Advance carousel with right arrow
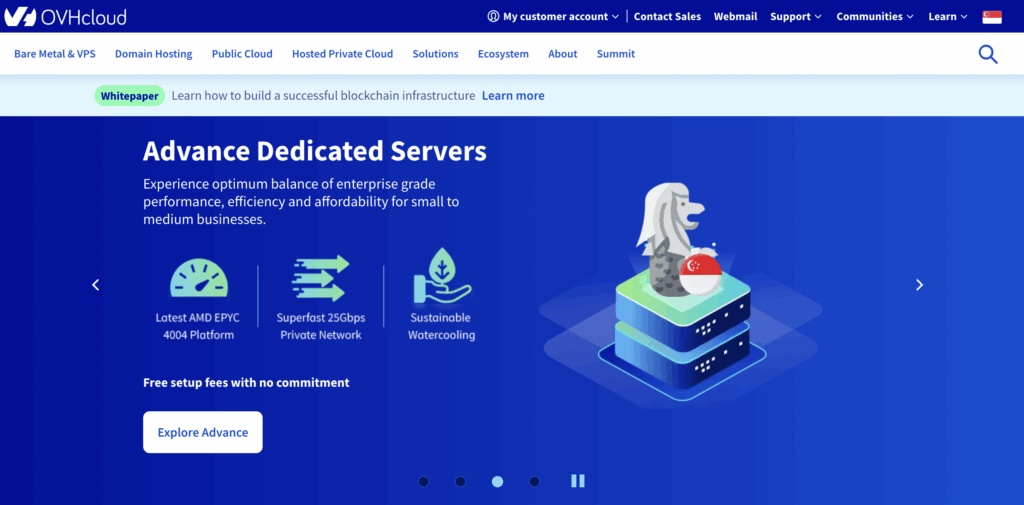The height and width of the screenshot is (505, 1024). pos(919,285)
